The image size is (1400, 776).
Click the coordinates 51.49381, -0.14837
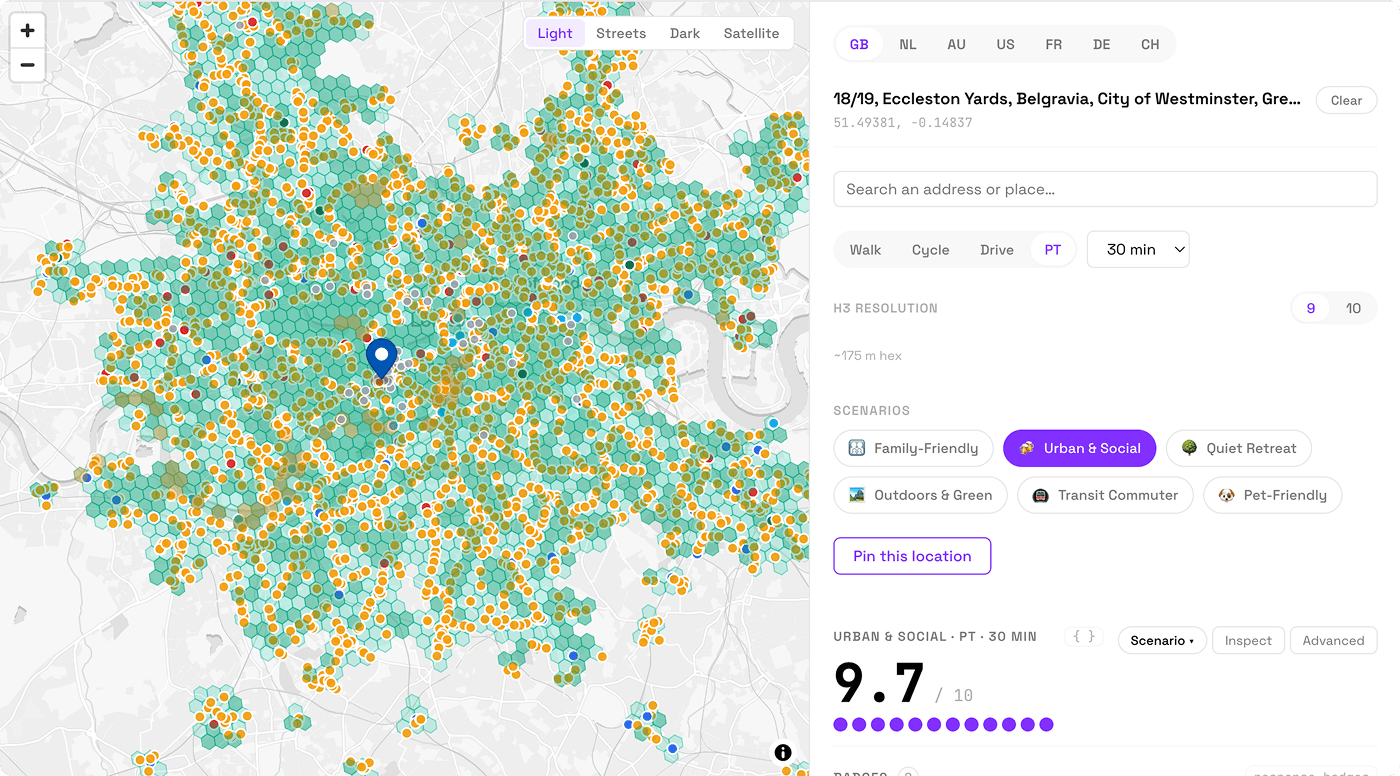[x=903, y=123]
